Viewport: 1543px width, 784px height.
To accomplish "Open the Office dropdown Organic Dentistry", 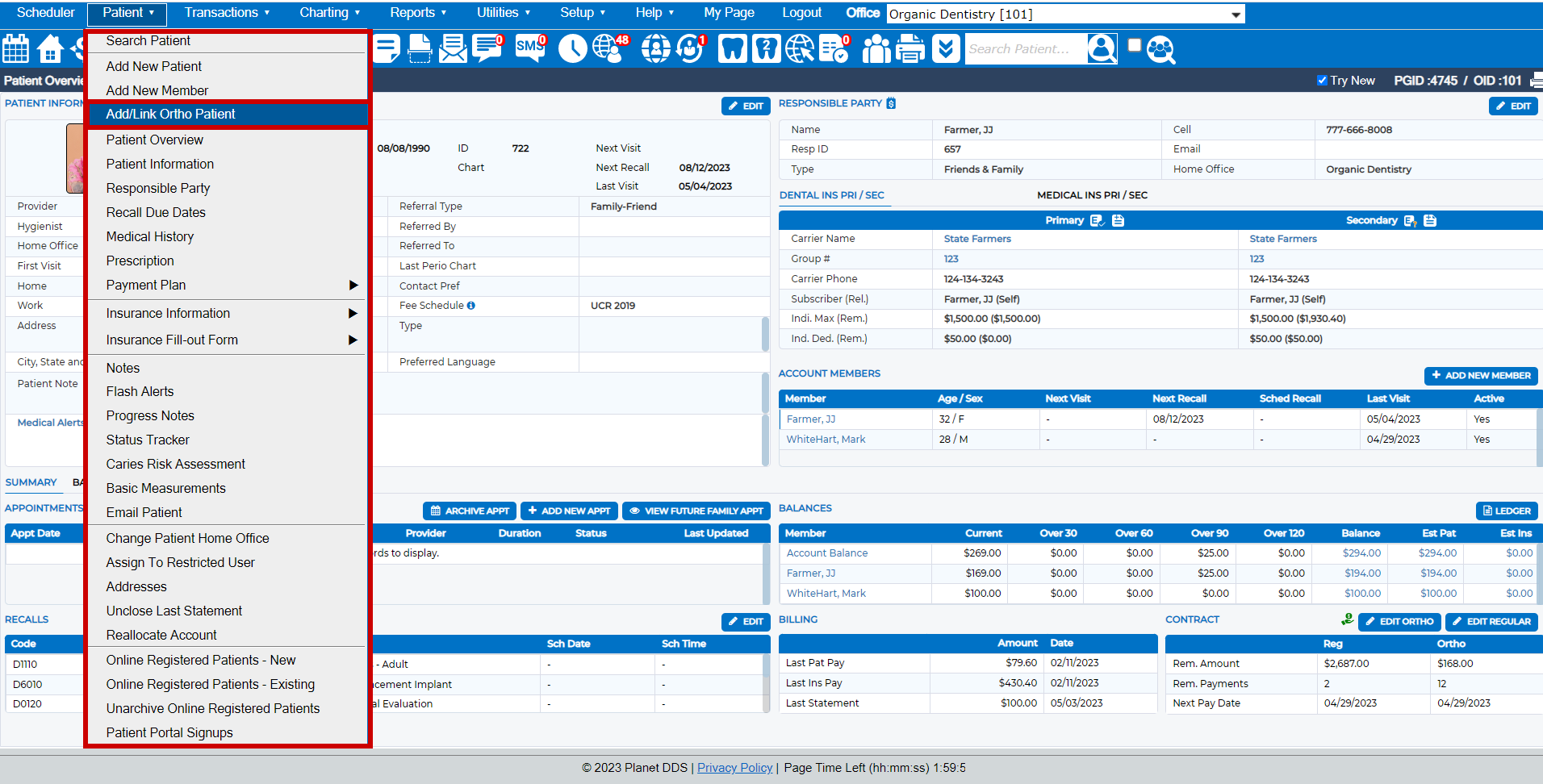I will click(1065, 14).
